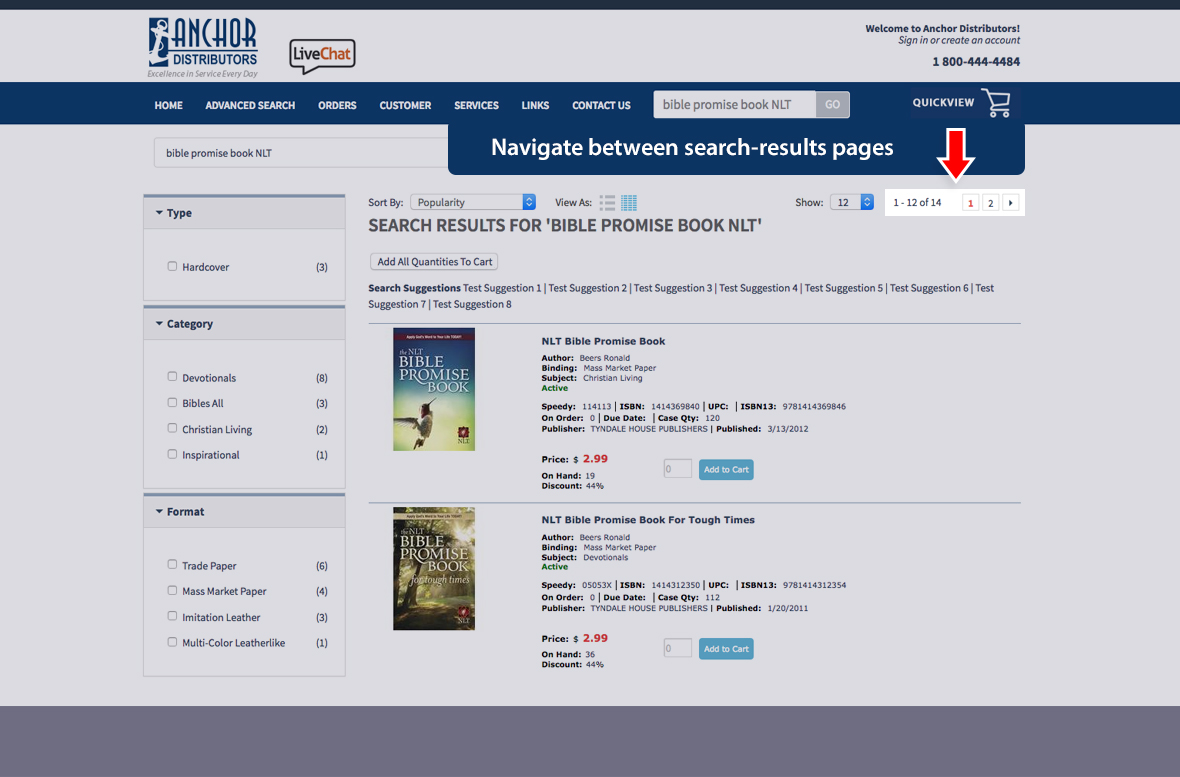Open the Home menu item

169,105
